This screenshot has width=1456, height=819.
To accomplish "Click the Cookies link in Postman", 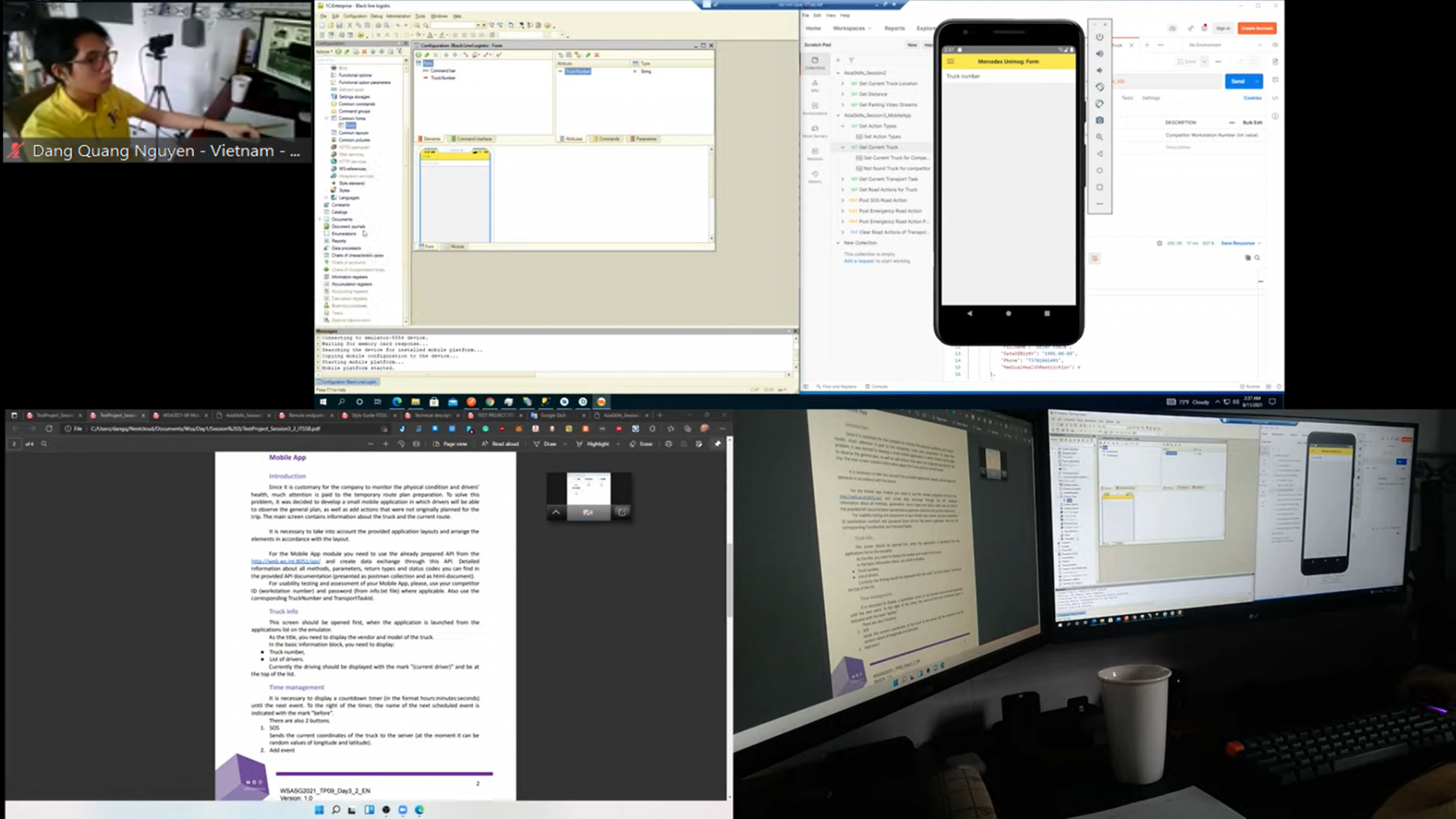I will [x=1252, y=98].
